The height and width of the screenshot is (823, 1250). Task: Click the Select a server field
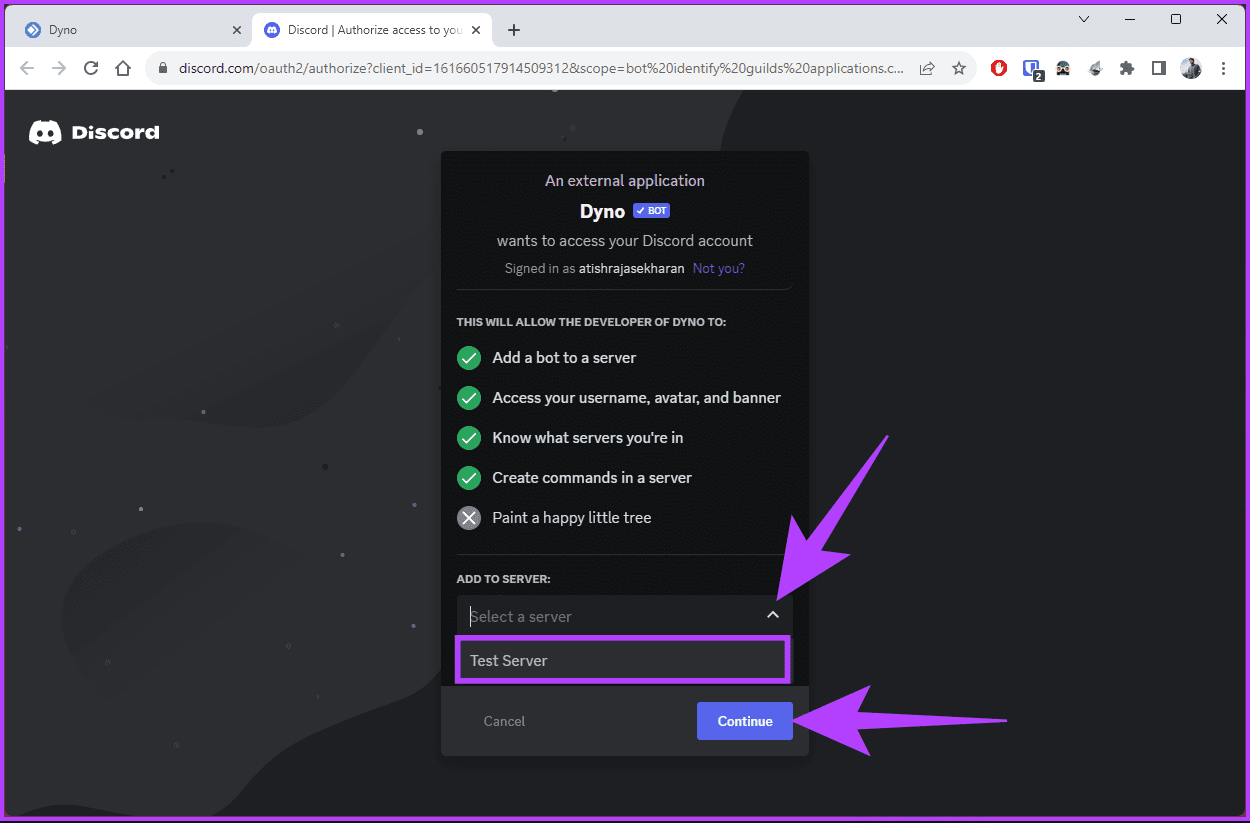tap(624, 616)
